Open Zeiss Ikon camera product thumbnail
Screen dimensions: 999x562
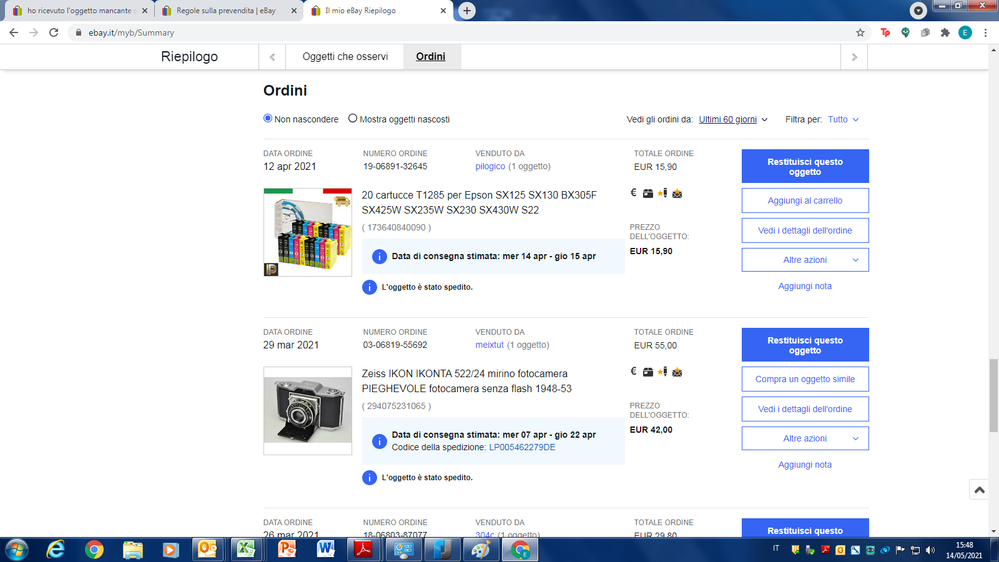click(308, 411)
